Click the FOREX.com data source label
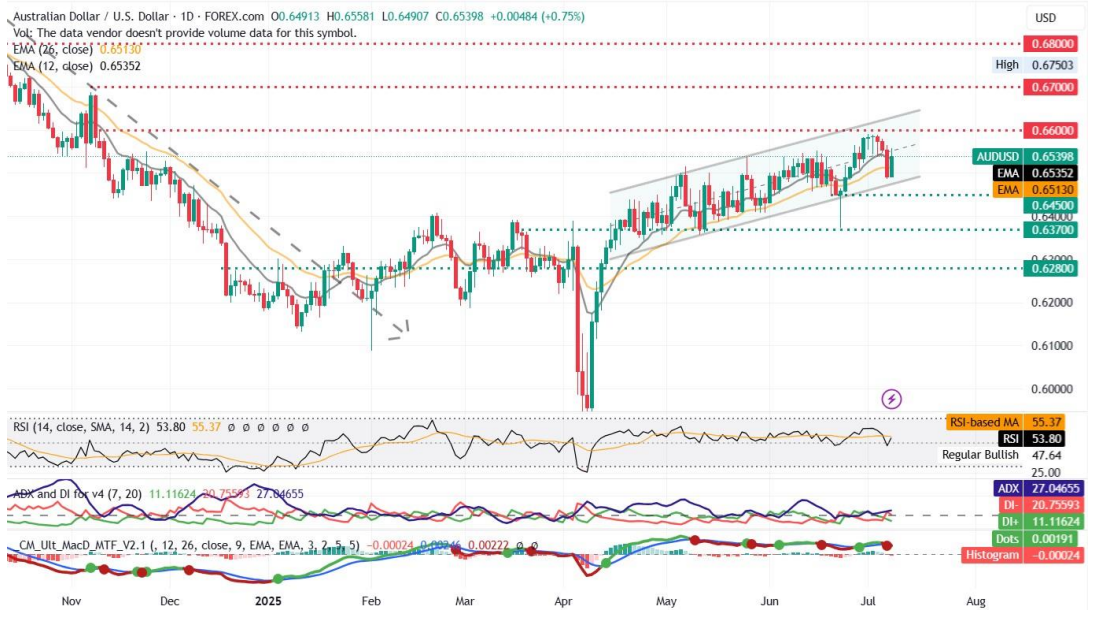Image resolution: width=1097 pixels, height=622 pixels. coord(234,16)
